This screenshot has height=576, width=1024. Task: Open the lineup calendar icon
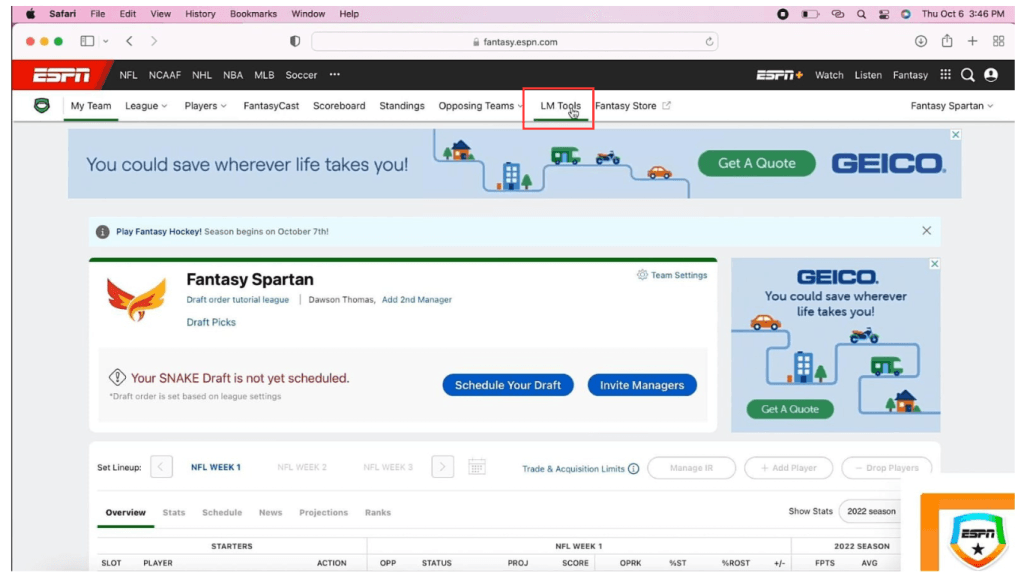point(477,467)
